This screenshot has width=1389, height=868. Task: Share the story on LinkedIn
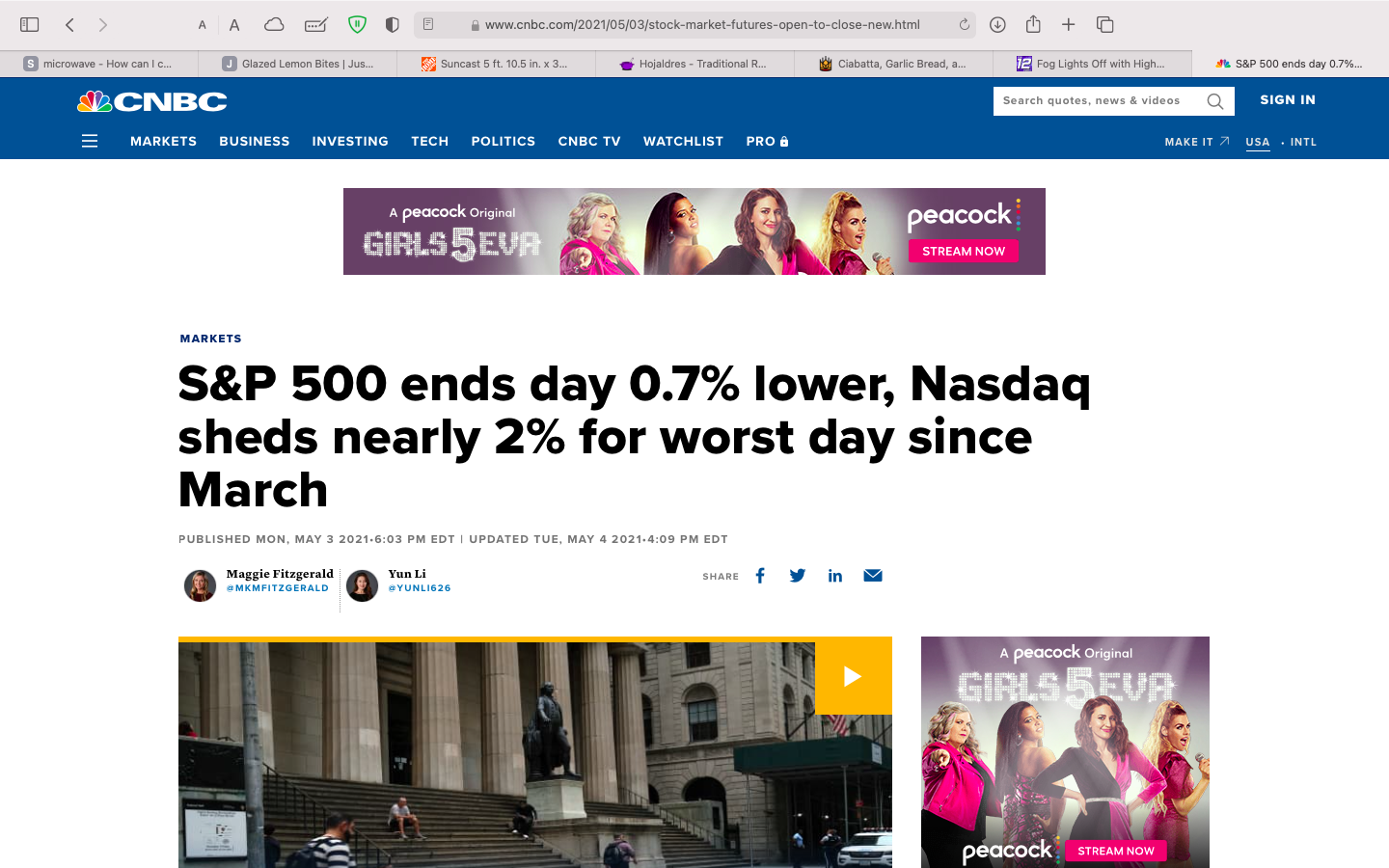coord(835,575)
